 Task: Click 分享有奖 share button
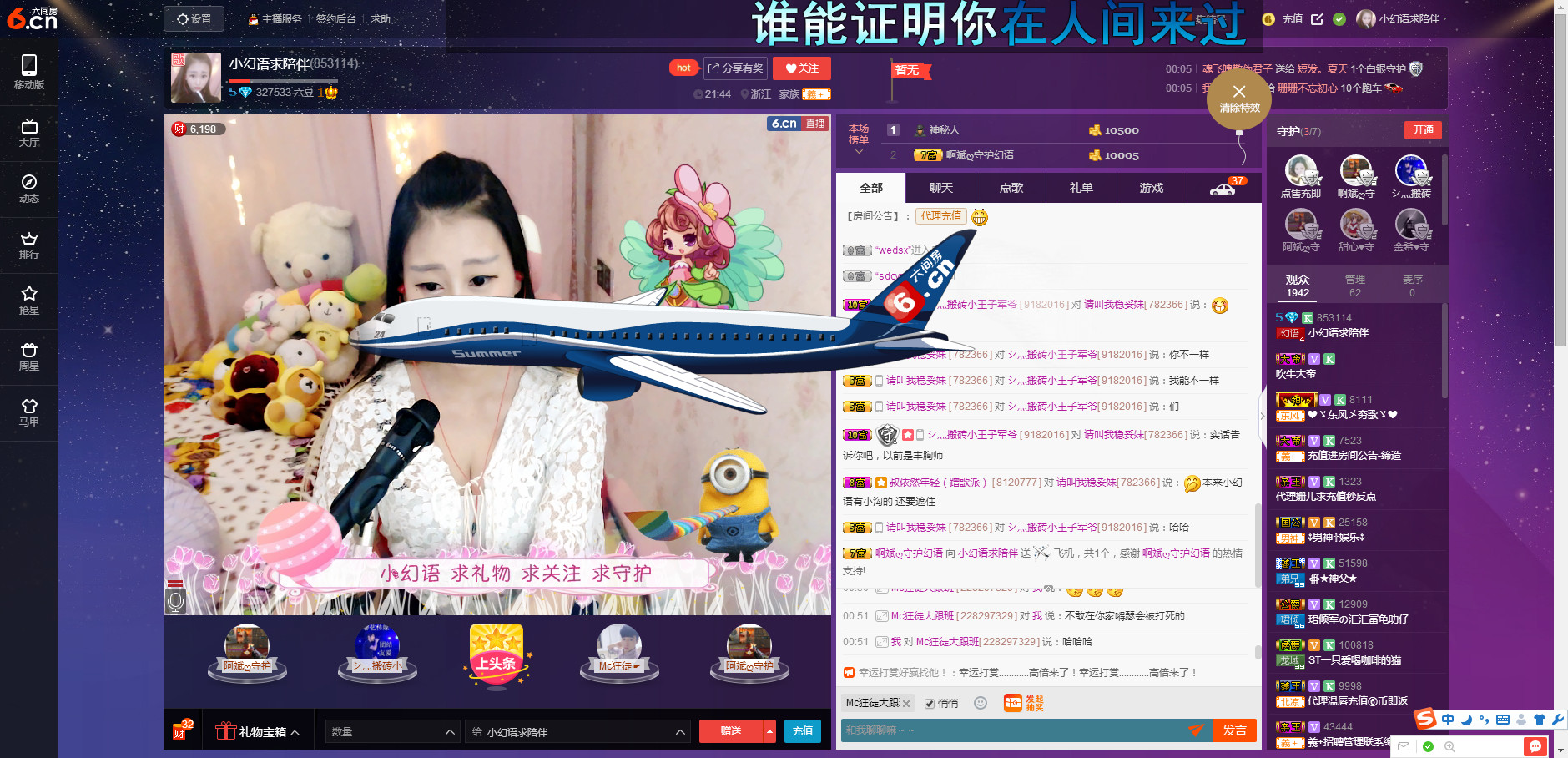[x=735, y=68]
